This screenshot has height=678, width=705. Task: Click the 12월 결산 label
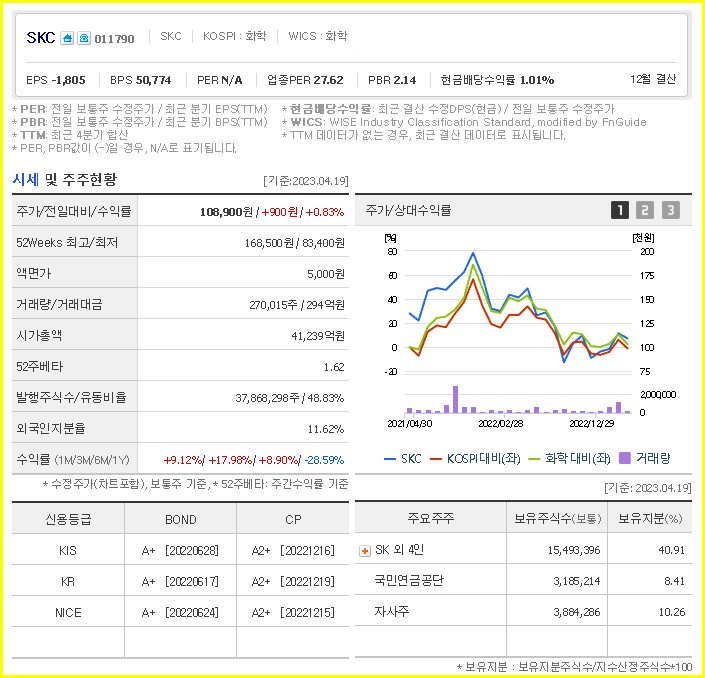click(x=653, y=79)
